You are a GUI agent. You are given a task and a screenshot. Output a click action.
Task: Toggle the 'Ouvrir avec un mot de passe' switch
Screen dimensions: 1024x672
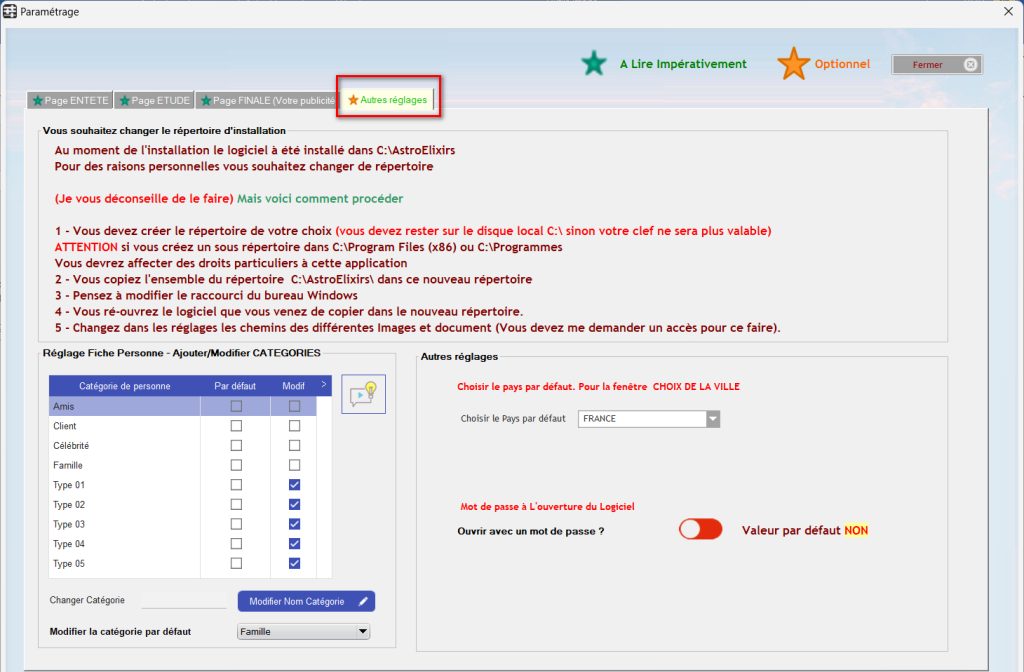pos(700,530)
